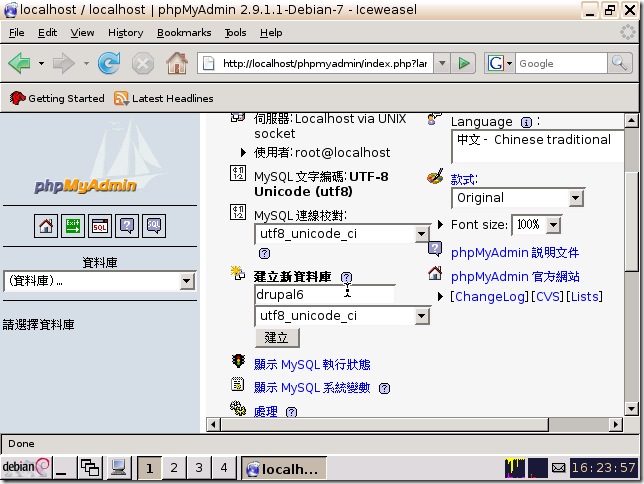Open the History menu
The height and width of the screenshot is (484, 644).
click(126, 32)
